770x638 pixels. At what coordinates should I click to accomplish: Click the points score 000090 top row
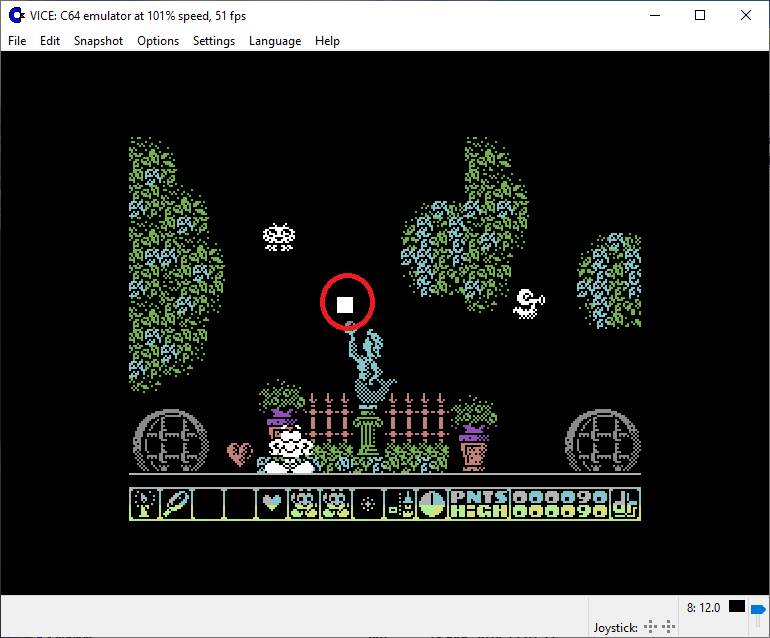(x=559, y=497)
